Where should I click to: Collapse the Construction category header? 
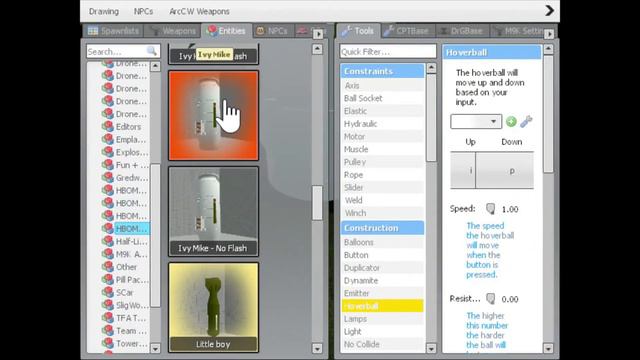[382, 228]
